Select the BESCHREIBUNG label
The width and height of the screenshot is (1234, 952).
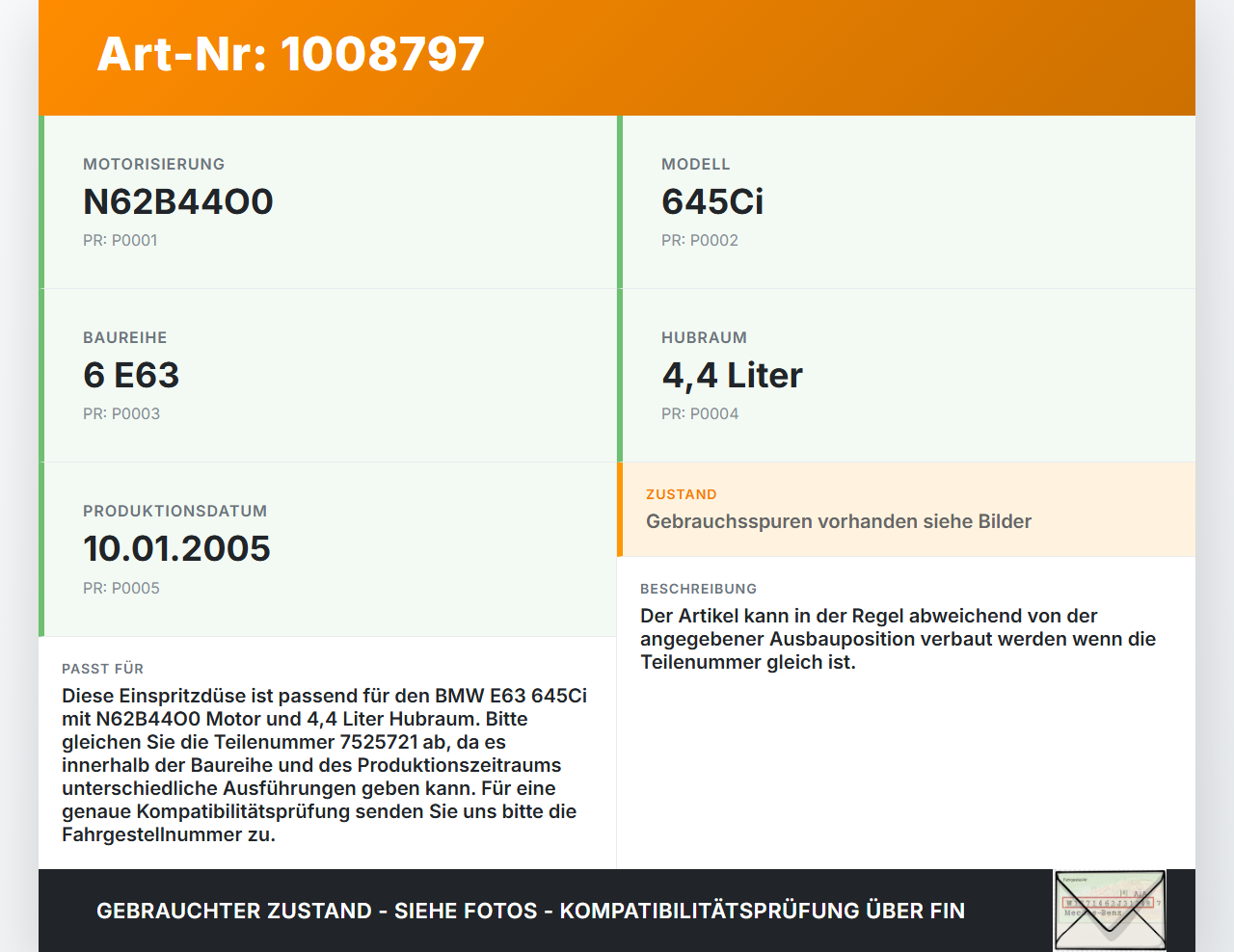(x=699, y=590)
